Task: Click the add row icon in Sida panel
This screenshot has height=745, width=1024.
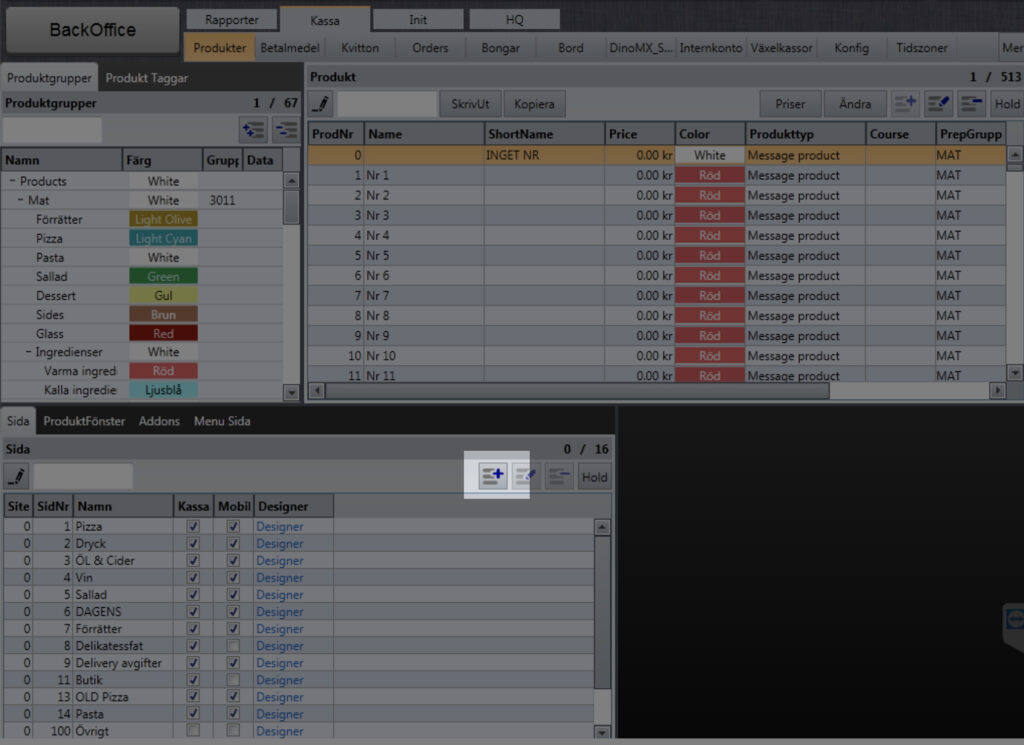Action: [493, 477]
